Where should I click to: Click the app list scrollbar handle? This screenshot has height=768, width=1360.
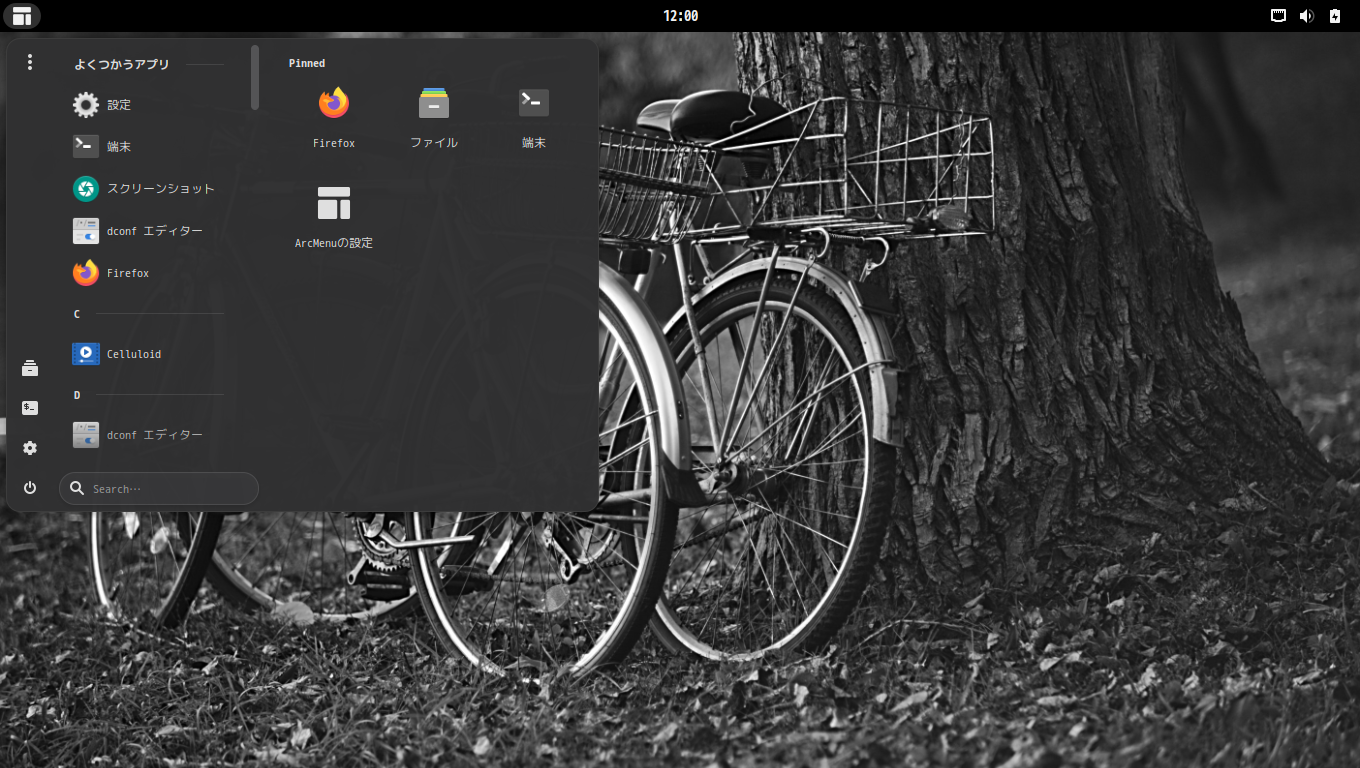[255, 77]
